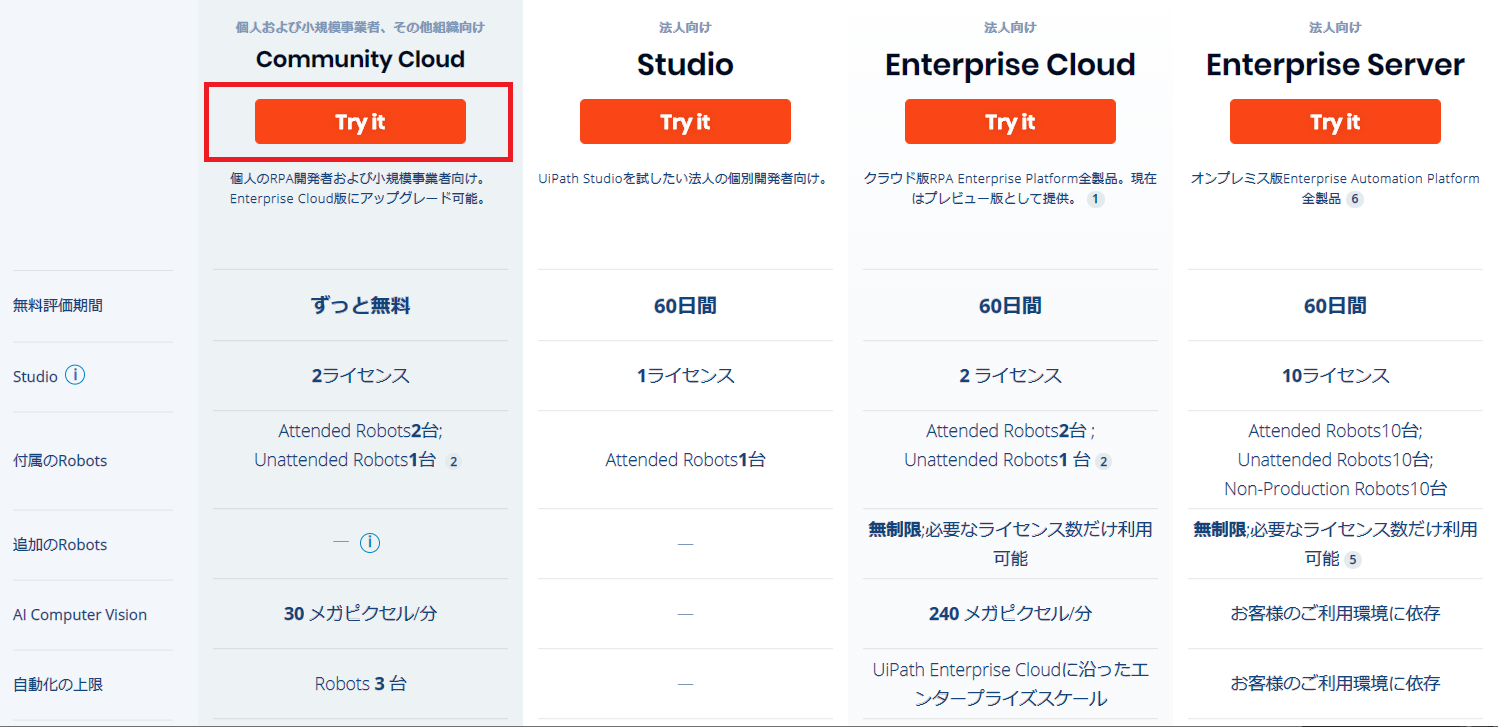Select the Enterprise Cloud heading
The width and height of the screenshot is (1498, 727).
pyautogui.click(x=1010, y=65)
